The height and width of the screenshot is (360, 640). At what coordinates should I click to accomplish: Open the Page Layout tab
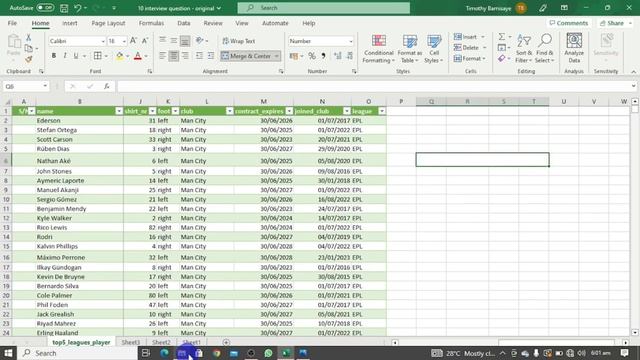coord(108,23)
